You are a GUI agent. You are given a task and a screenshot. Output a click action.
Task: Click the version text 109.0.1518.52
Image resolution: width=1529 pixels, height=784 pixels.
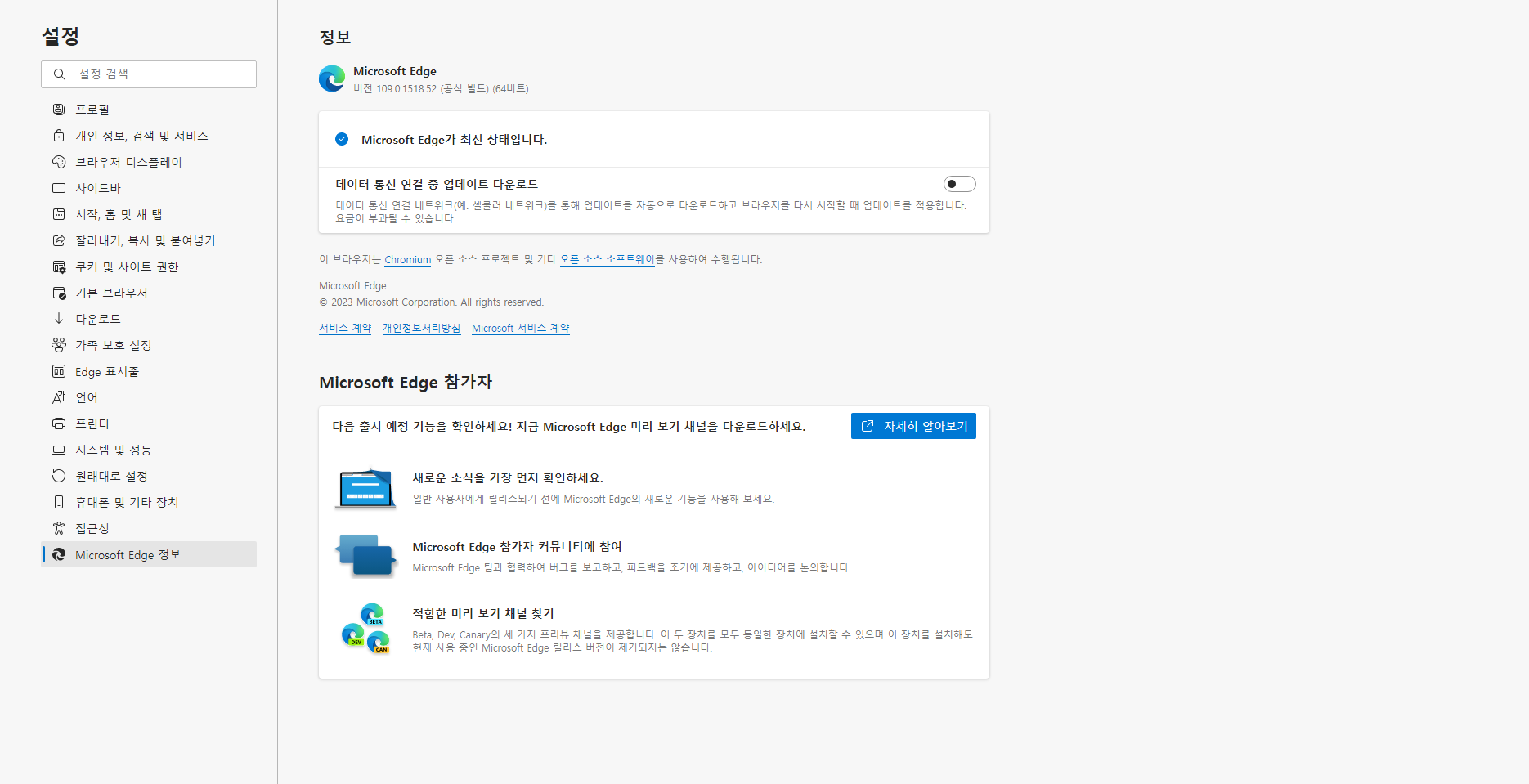406,89
